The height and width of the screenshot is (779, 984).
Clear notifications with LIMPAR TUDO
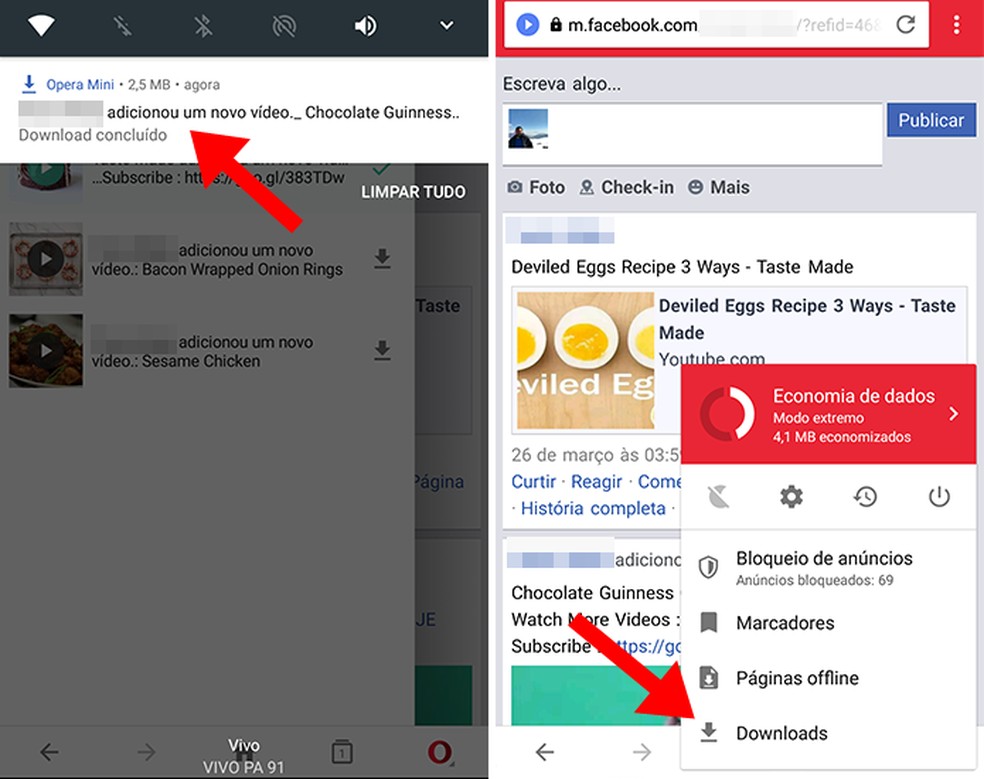(x=413, y=192)
